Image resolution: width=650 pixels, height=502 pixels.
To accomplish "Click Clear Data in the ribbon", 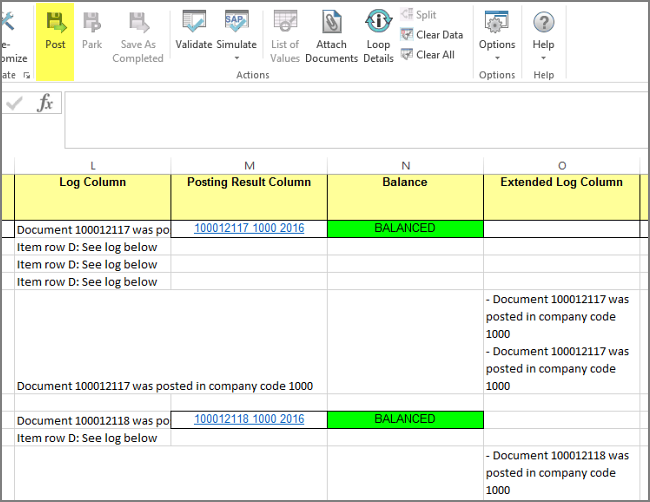I will 432,35.
